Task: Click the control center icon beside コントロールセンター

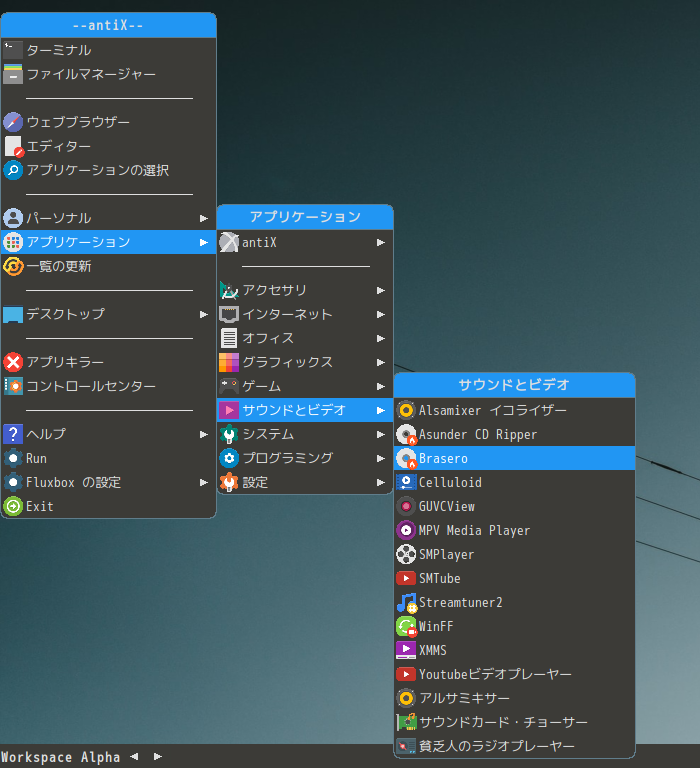Action: coord(13,386)
